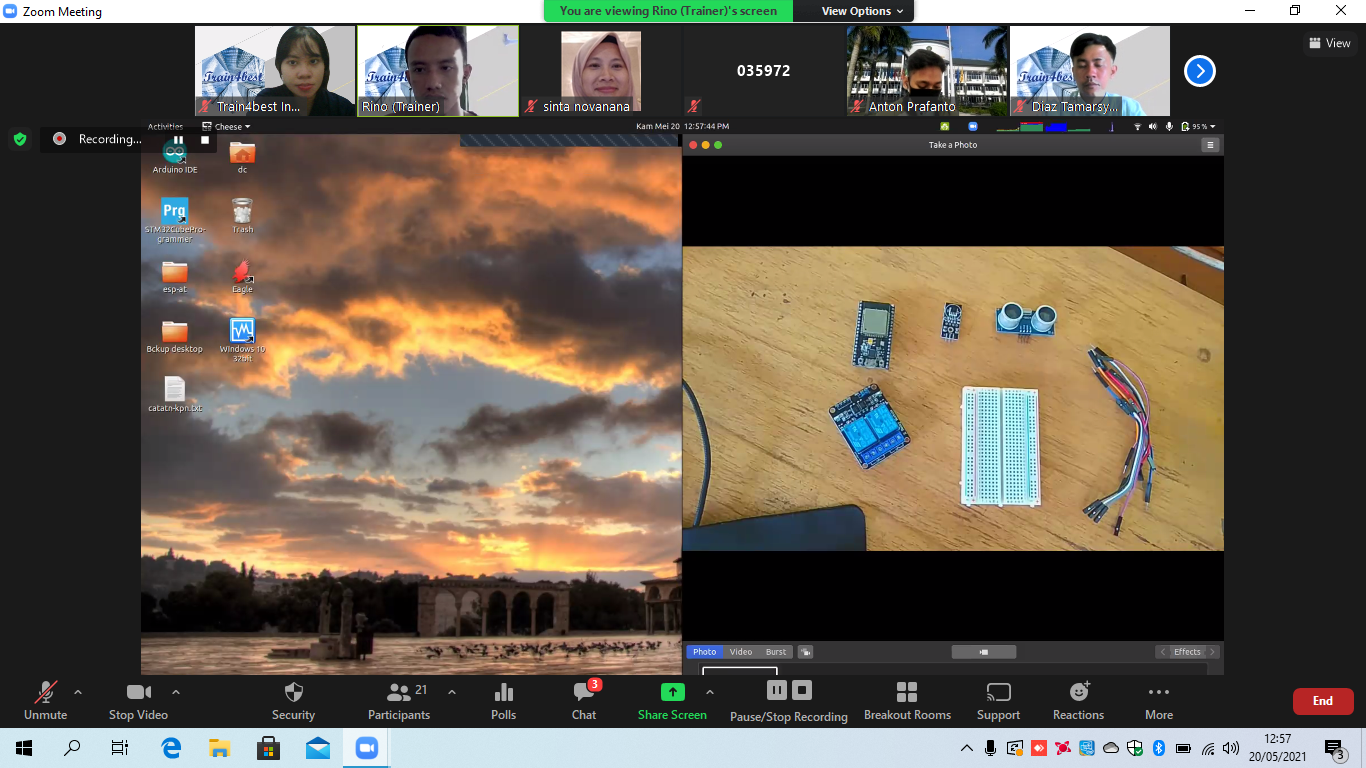Viewport: 1366px width, 768px height.
Task: Expand the View Options dropdown
Action: [x=862, y=11]
